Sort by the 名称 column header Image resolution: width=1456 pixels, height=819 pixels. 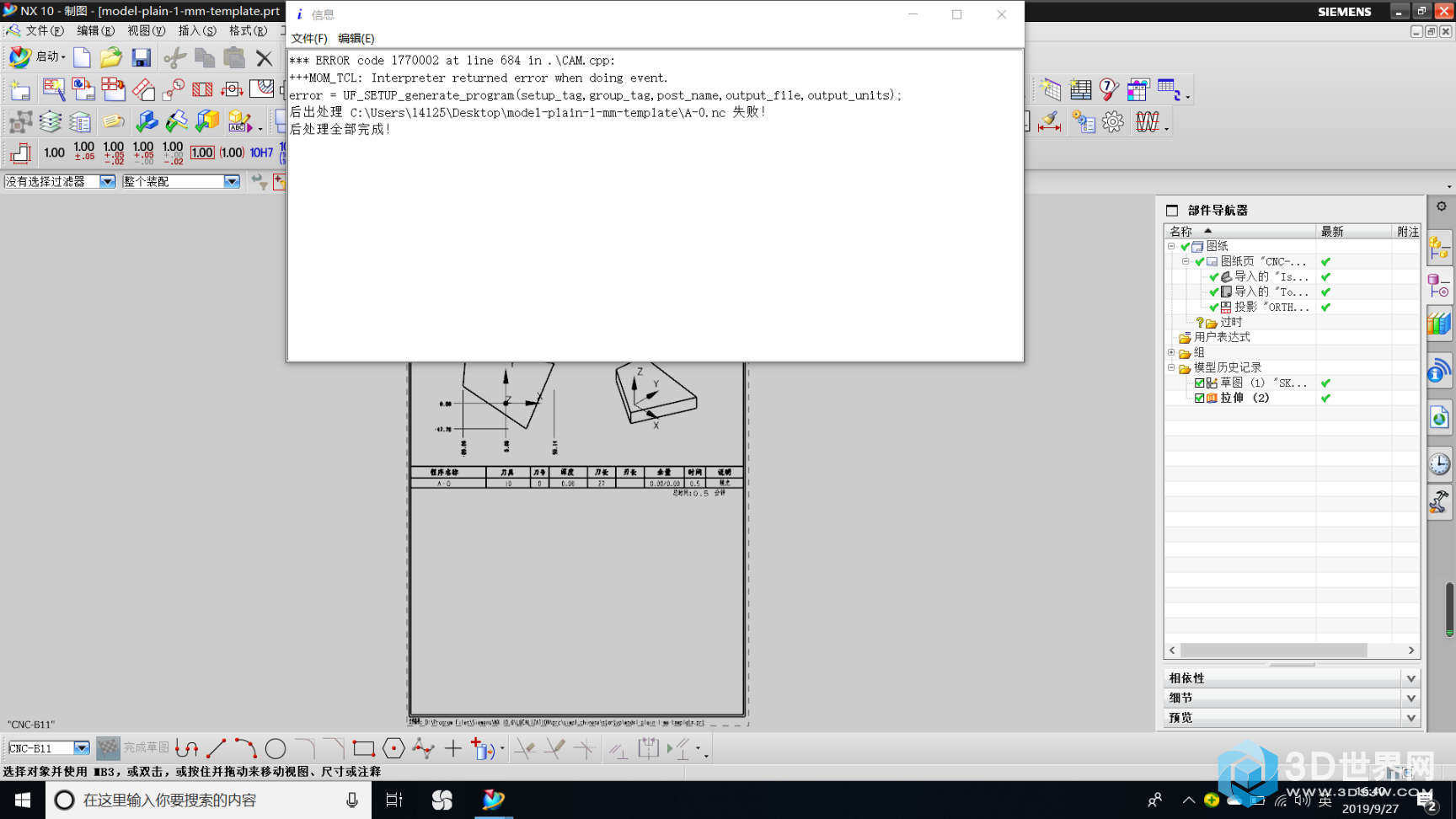[1239, 232]
